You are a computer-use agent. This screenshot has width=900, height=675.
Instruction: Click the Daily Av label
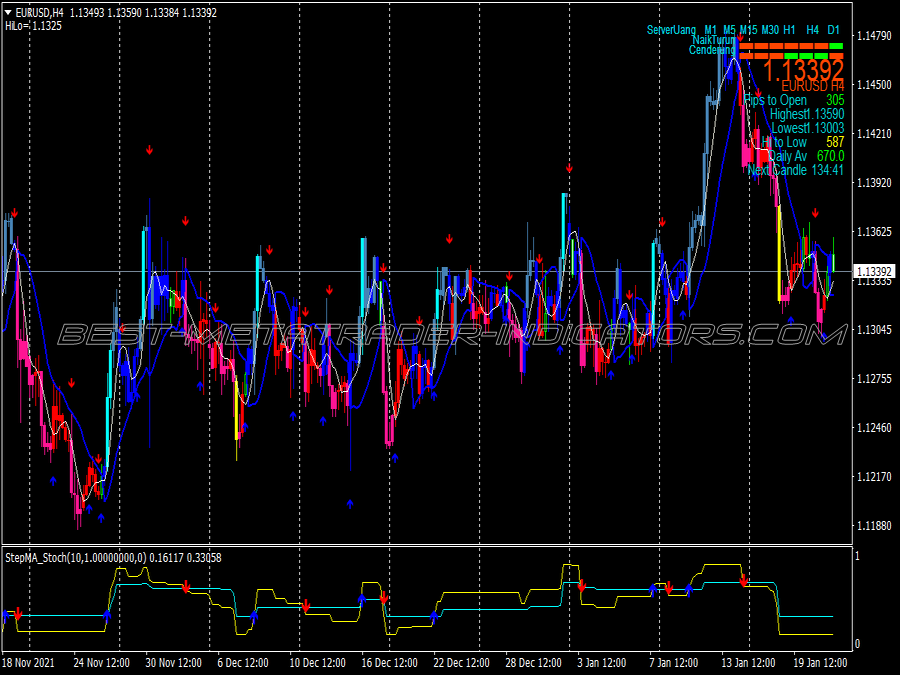click(x=788, y=156)
